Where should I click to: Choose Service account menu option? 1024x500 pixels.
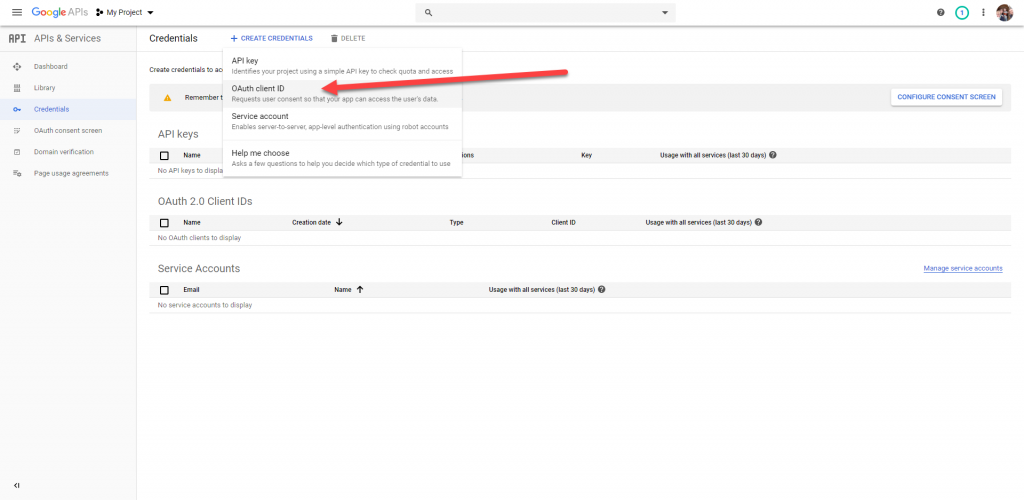click(342, 121)
